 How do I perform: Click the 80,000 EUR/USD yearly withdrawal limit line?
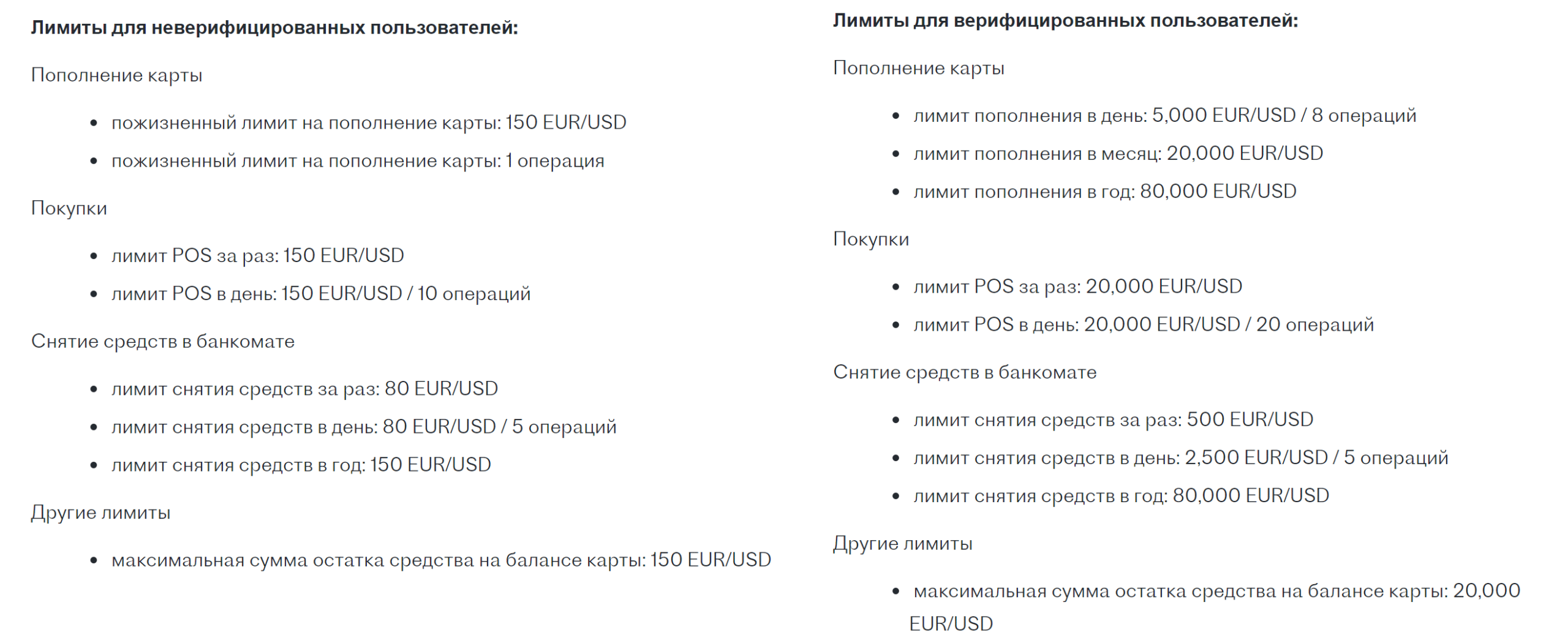pyautogui.click(x=1121, y=496)
